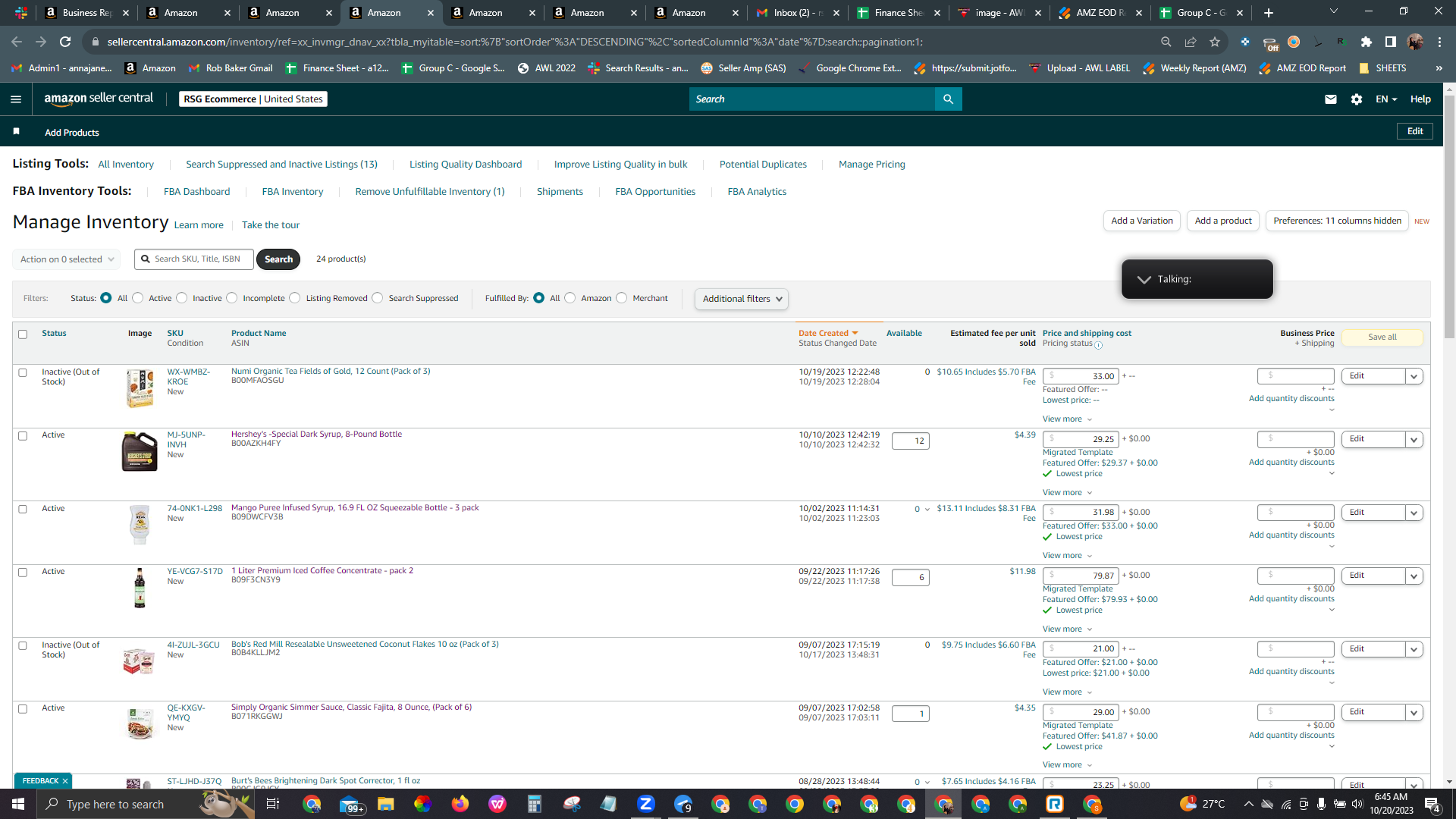Image resolution: width=1456 pixels, height=819 pixels.
Task: Reload the page in Chrome
Action: click(x=65, y=42)
